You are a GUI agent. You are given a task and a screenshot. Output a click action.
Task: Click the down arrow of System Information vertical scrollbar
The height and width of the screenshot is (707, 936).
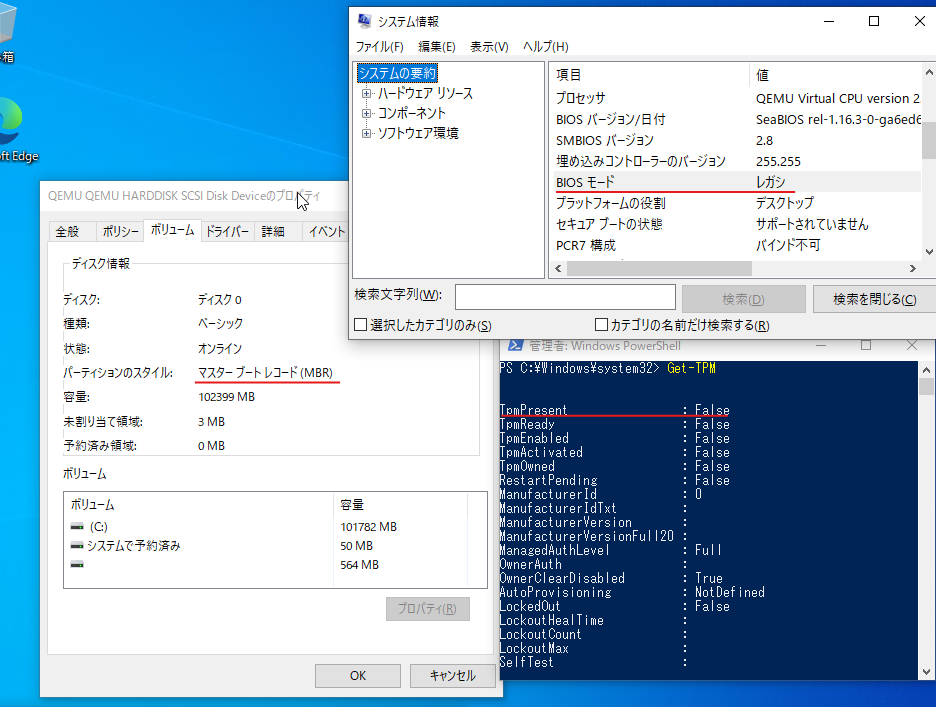click(x=929, y=252)
